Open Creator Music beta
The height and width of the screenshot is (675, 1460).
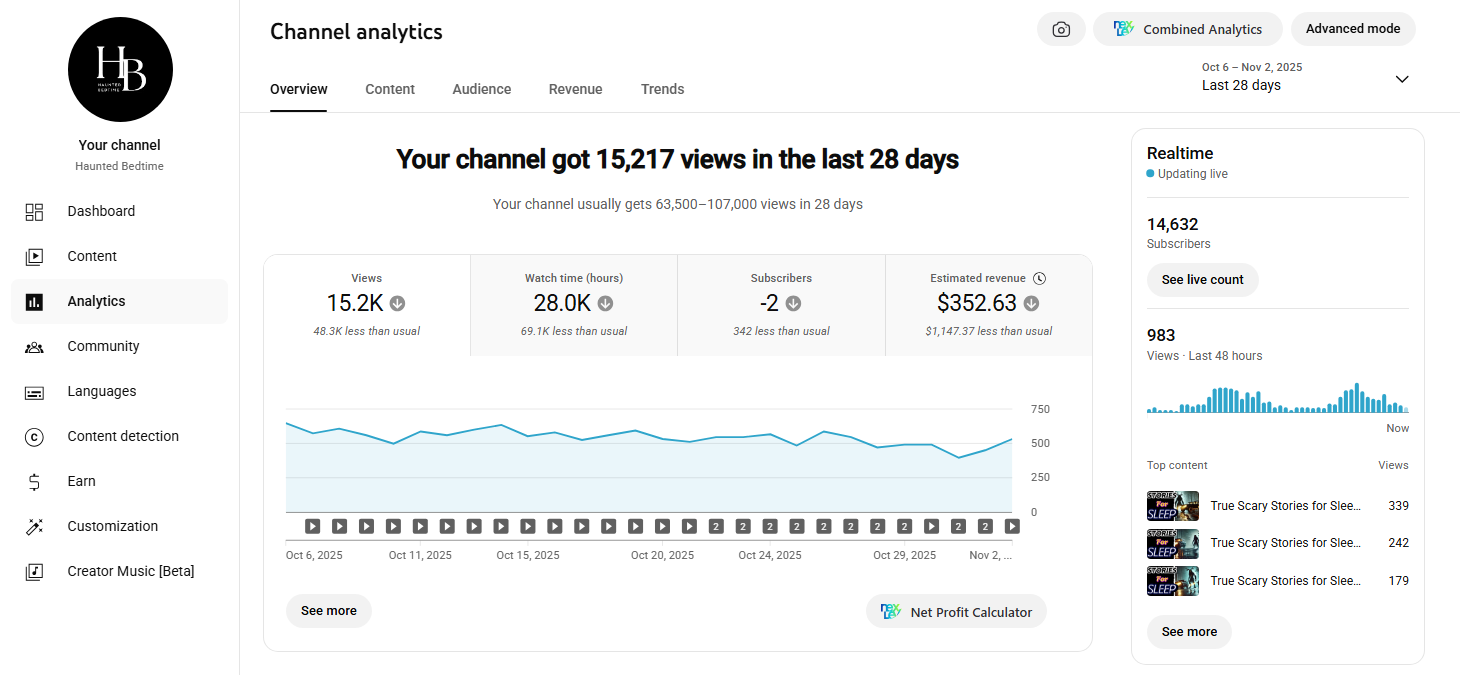130,571
